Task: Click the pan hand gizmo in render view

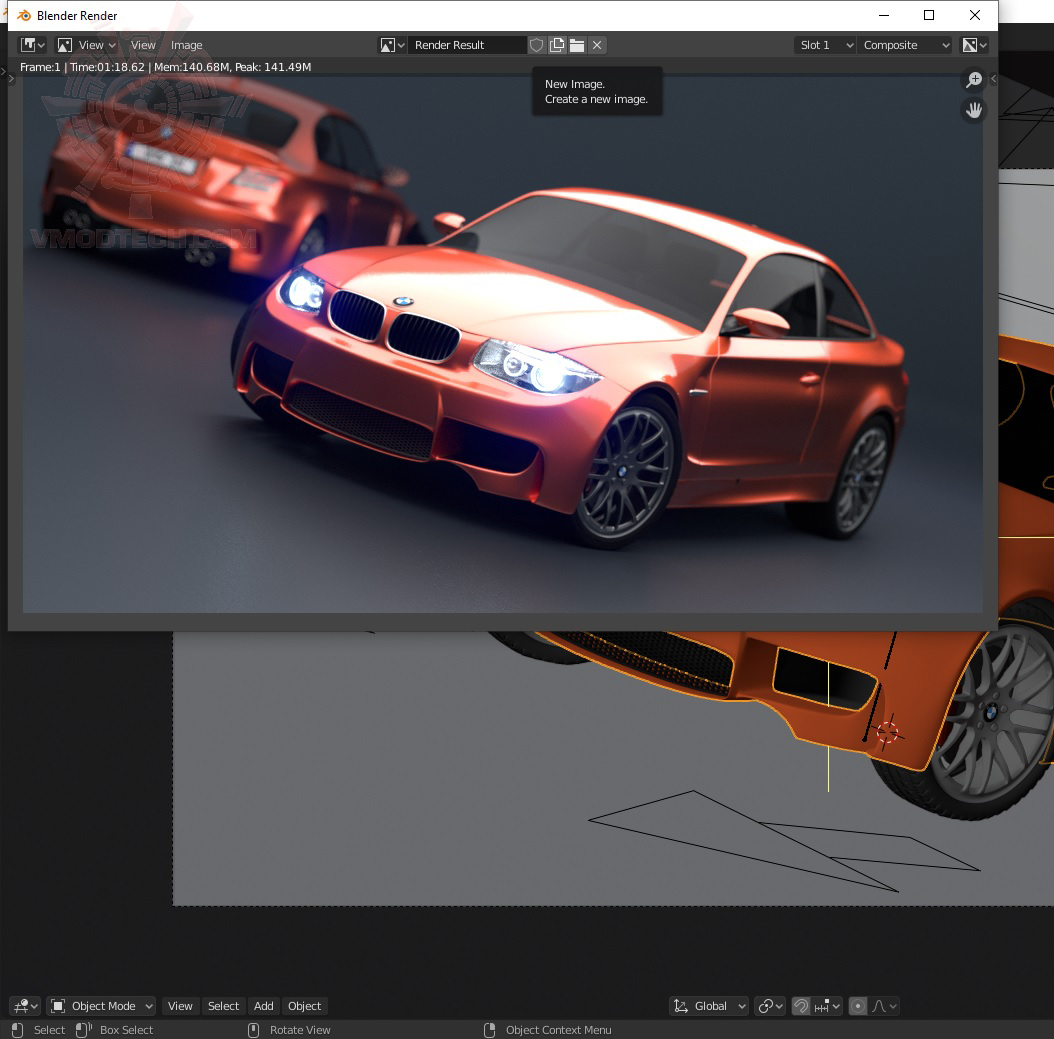Action: pos(974,110)
